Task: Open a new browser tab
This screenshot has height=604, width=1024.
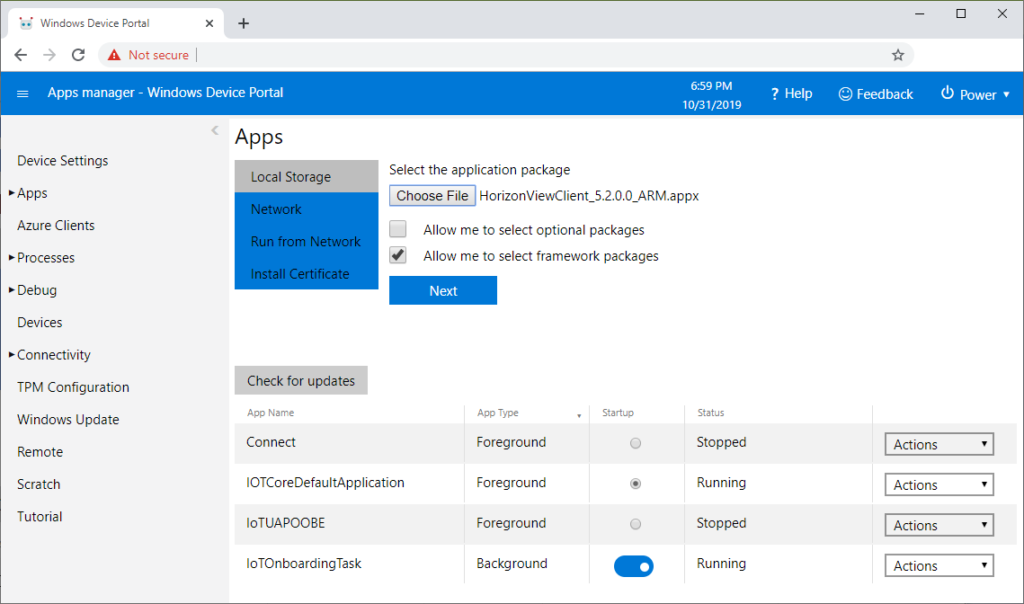Action: [x=244, y=24]
